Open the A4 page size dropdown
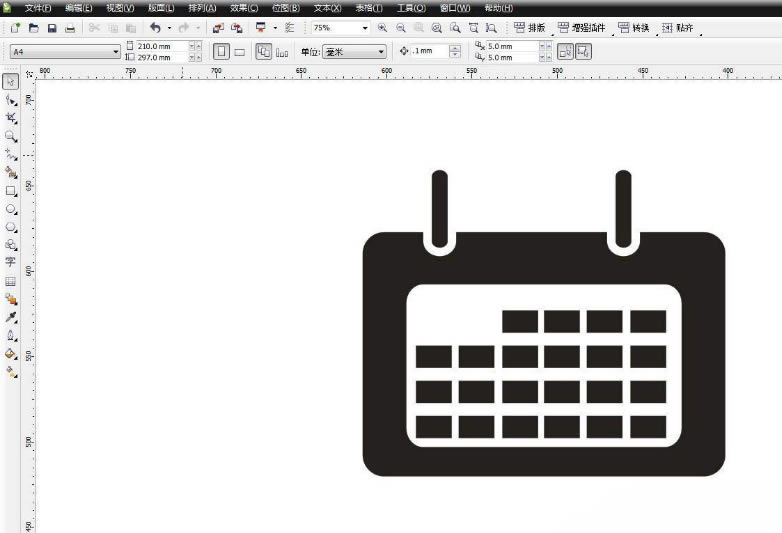The width and height of the screenshot is (782, 533). [x=65, y=51]
